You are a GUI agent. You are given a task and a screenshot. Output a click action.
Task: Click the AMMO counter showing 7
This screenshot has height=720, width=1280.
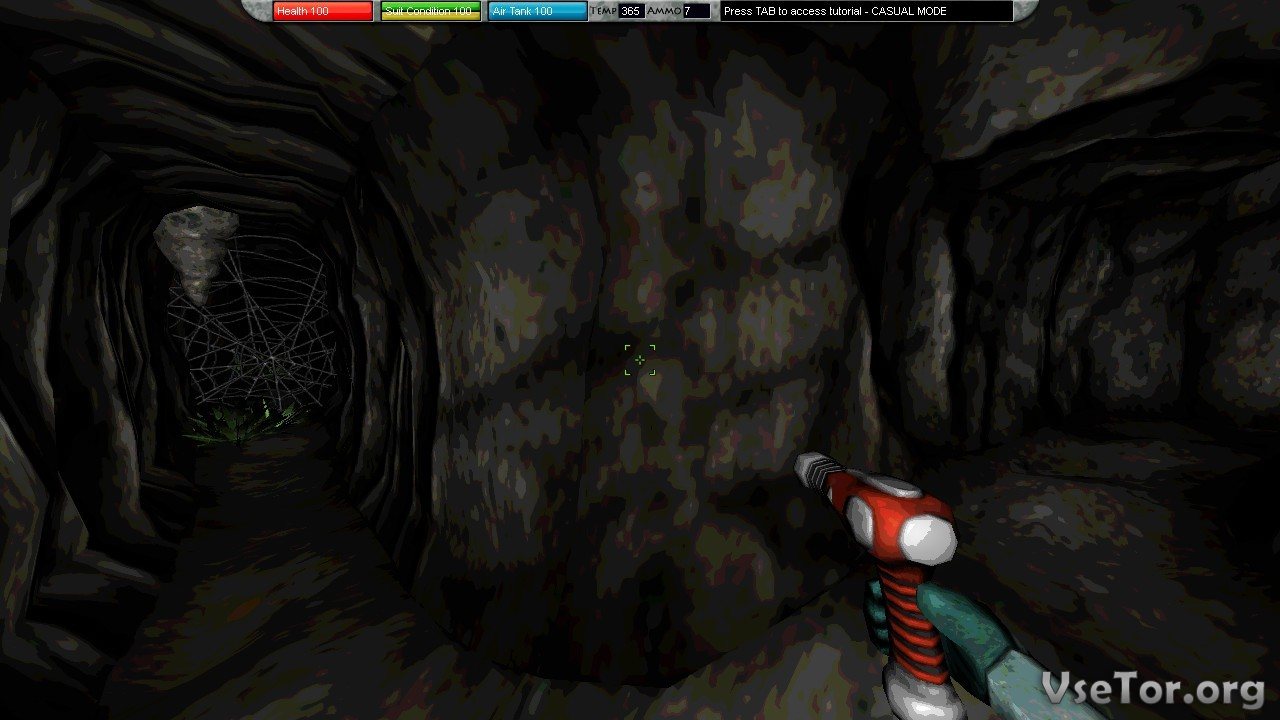pyautogui.click(x=696, y=11)
